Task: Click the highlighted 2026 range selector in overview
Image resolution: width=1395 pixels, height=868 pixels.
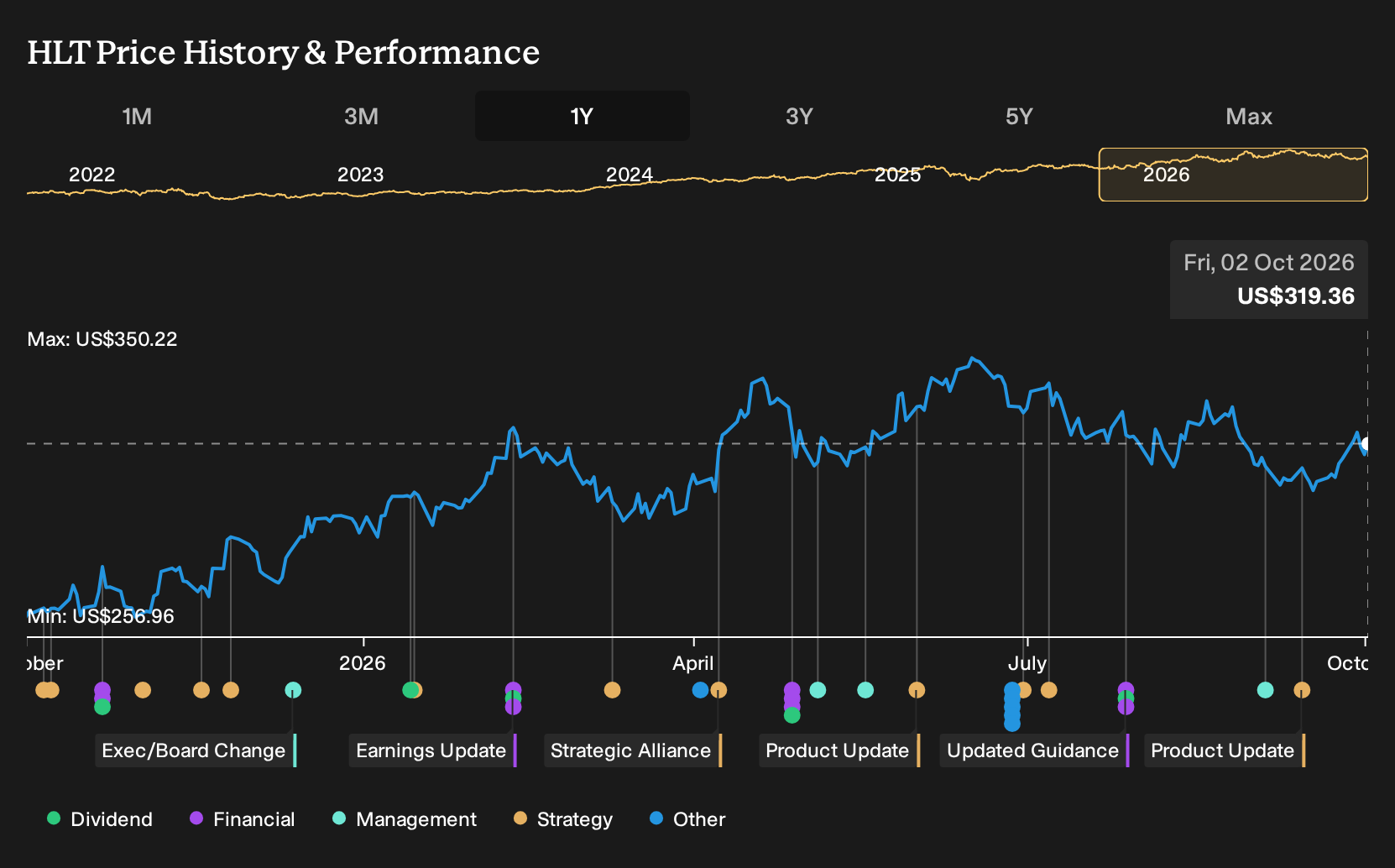Action: coord(1233,175)
